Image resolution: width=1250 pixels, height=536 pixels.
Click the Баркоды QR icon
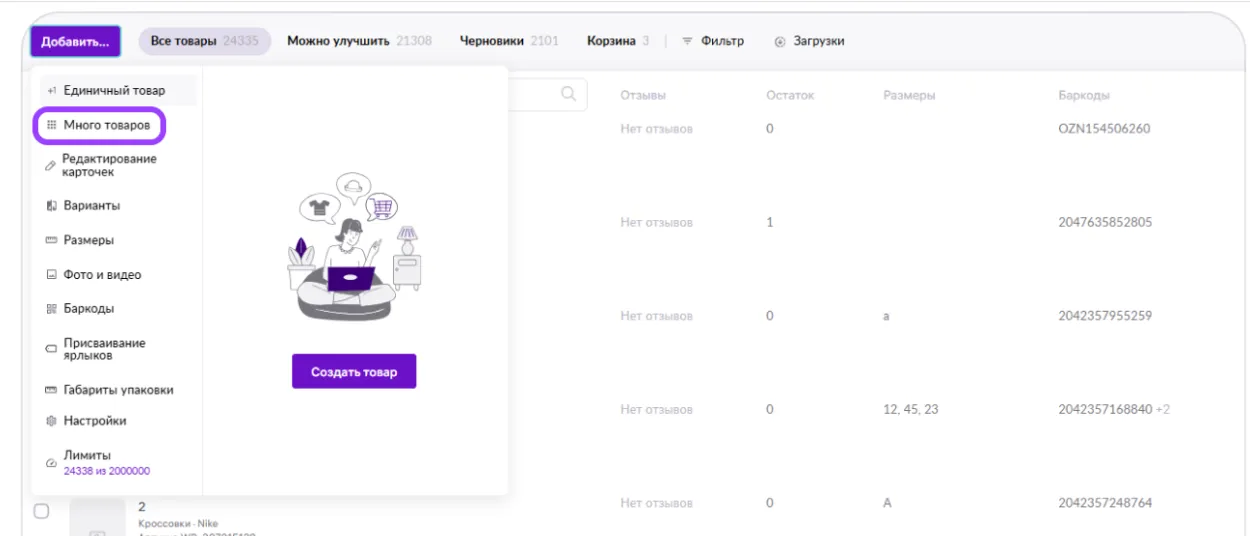click(x=52, y=309)
